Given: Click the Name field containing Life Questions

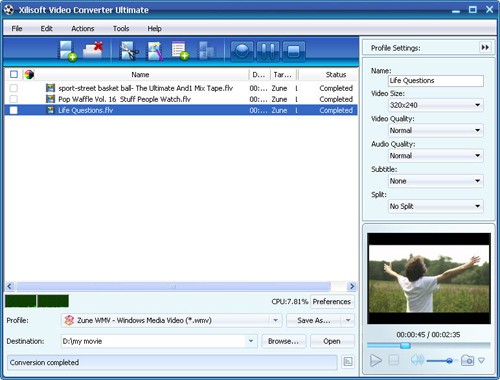Looking at the screenshot, I should tap(436, 80).
